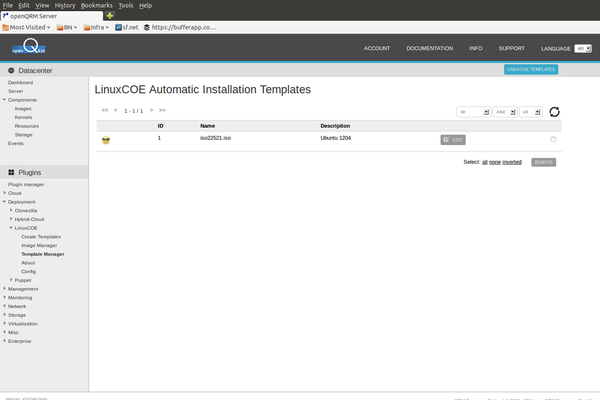This screenshot has width=600, height=400.
Task: Collapse the LinuxCOE node
Action: [11, 228]
